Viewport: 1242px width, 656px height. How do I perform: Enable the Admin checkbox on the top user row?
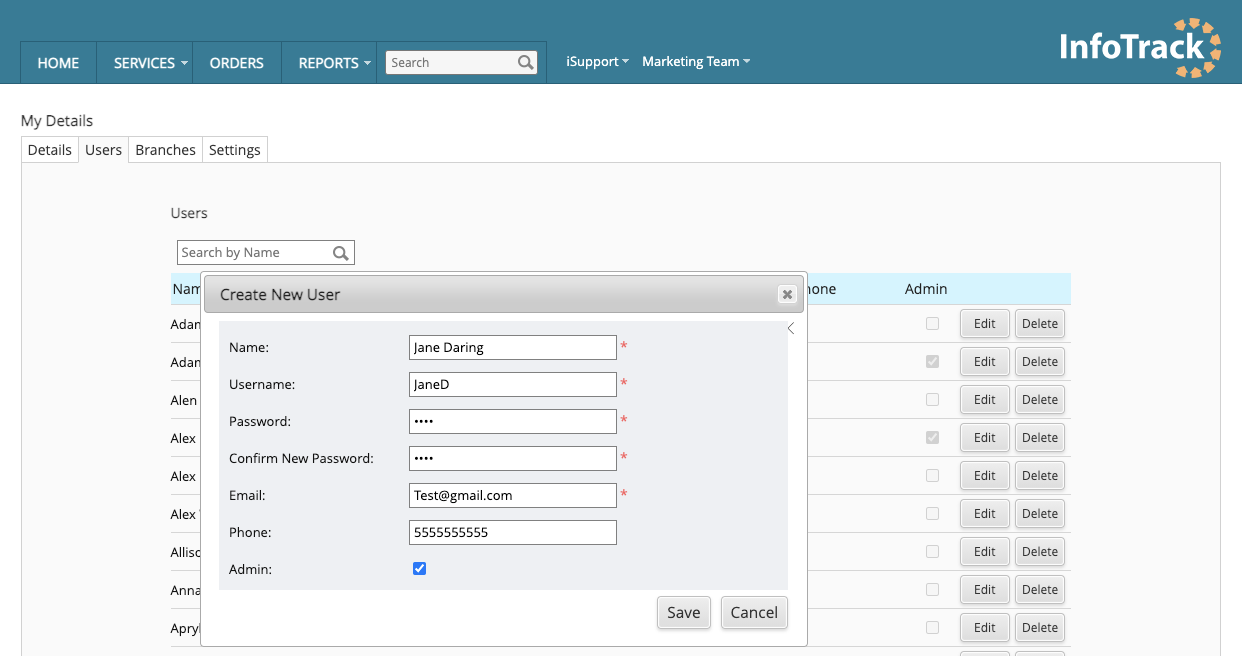pyautogui.click(x=932, y=323)
